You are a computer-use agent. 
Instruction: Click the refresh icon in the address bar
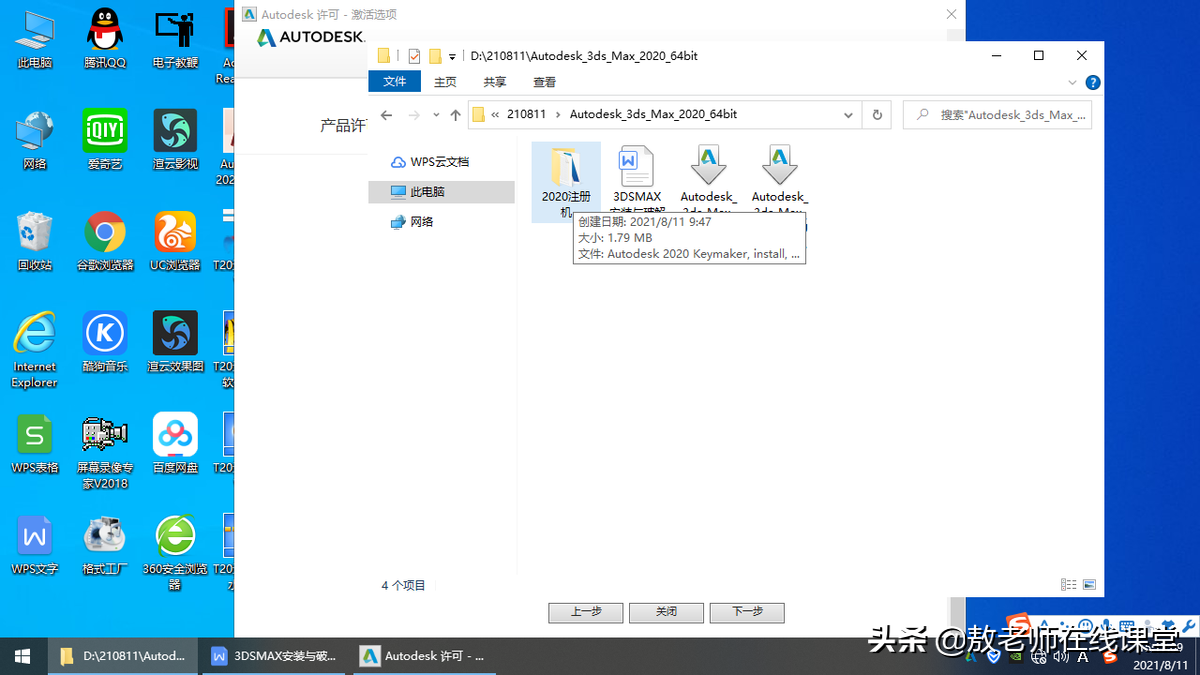tap(876, 114)
